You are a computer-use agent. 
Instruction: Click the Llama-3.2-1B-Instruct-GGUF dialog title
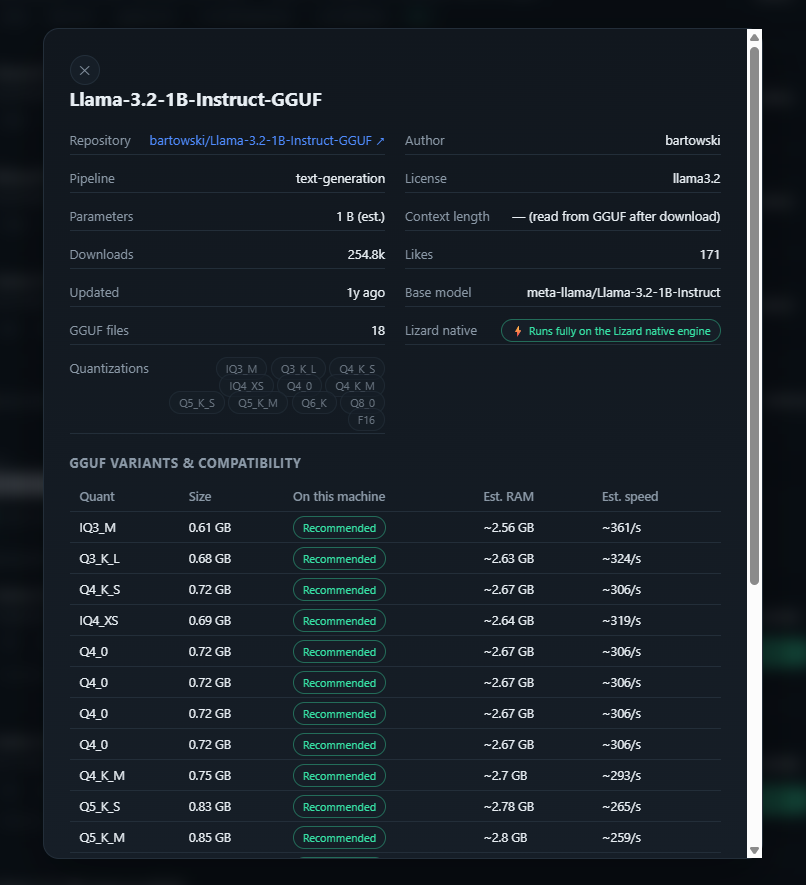tap(195, 100)
